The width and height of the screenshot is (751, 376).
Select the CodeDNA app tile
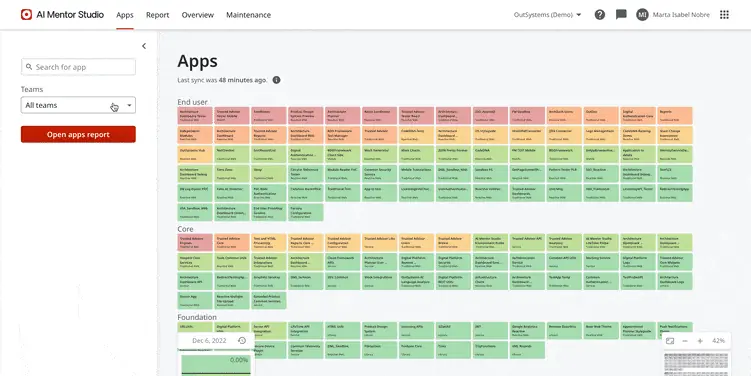490,155
